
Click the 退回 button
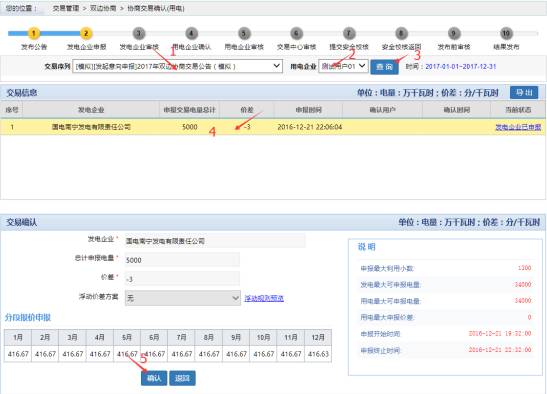pyautogui.click(x=182, y=378)
